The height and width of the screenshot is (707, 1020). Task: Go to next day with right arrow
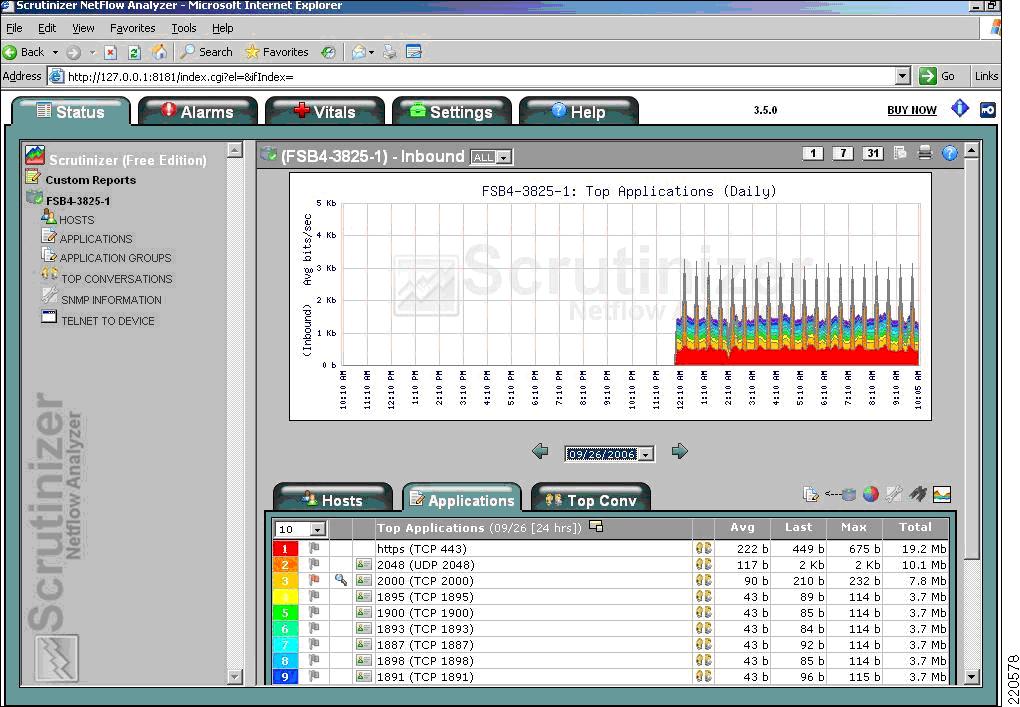pos(679,451)
